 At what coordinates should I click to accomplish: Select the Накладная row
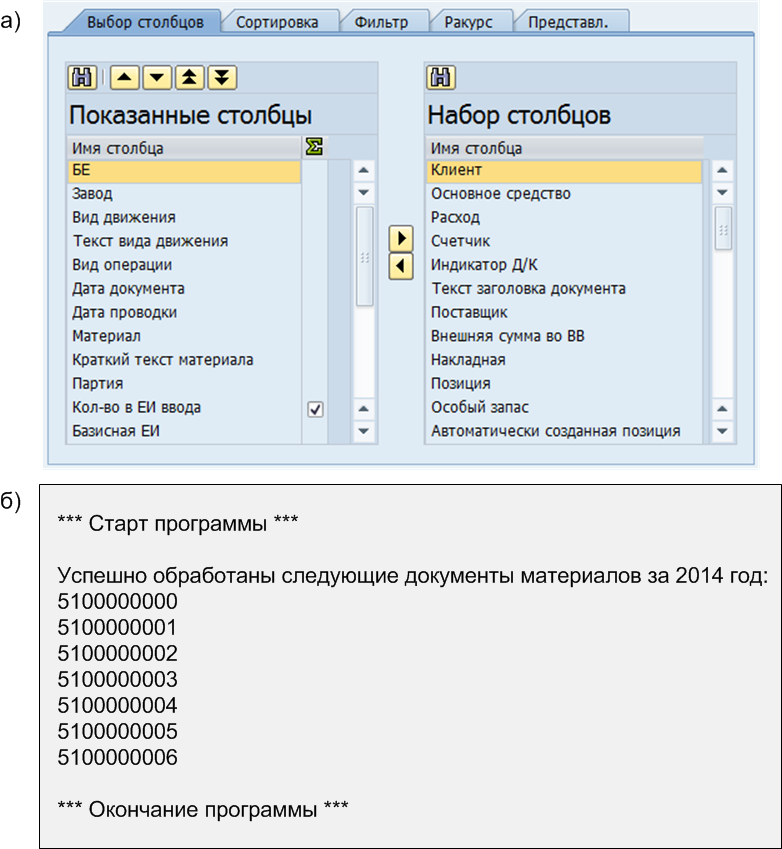pyautogui.click(x=564, y=361)
